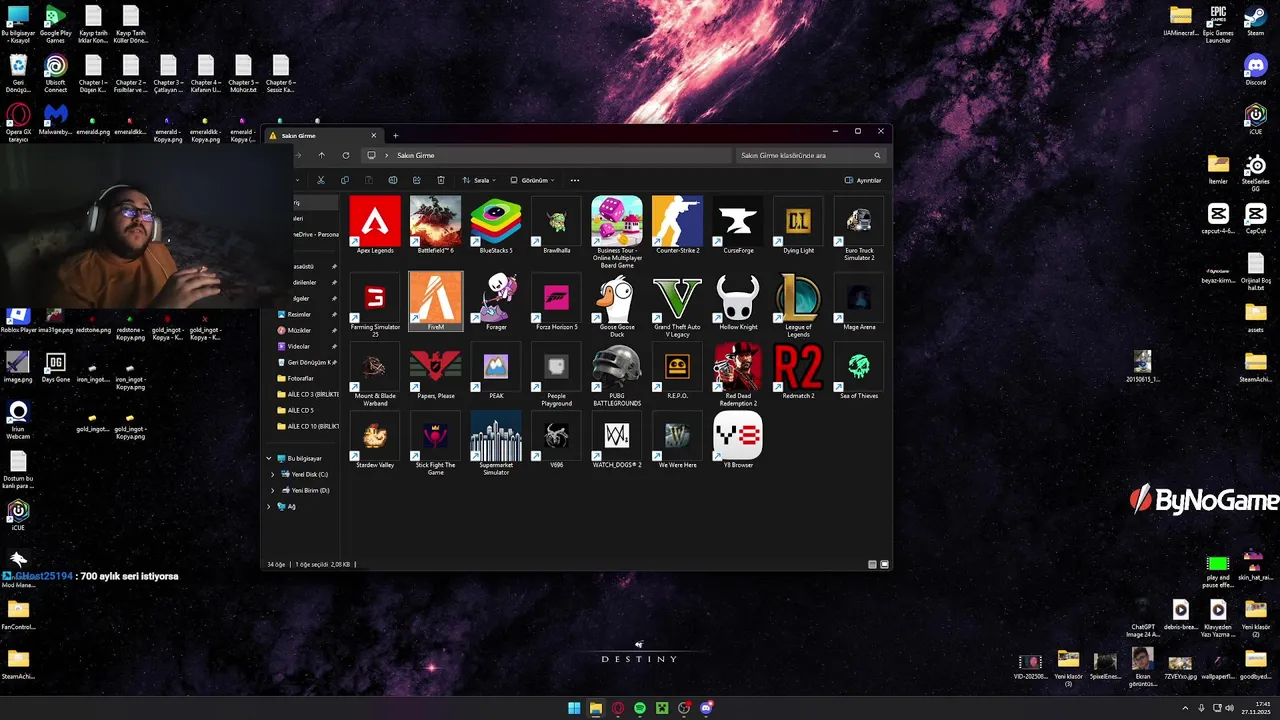The image size is (1280, 720).
Task: Select the CurseForge shortcut
Action: (738, 226)
